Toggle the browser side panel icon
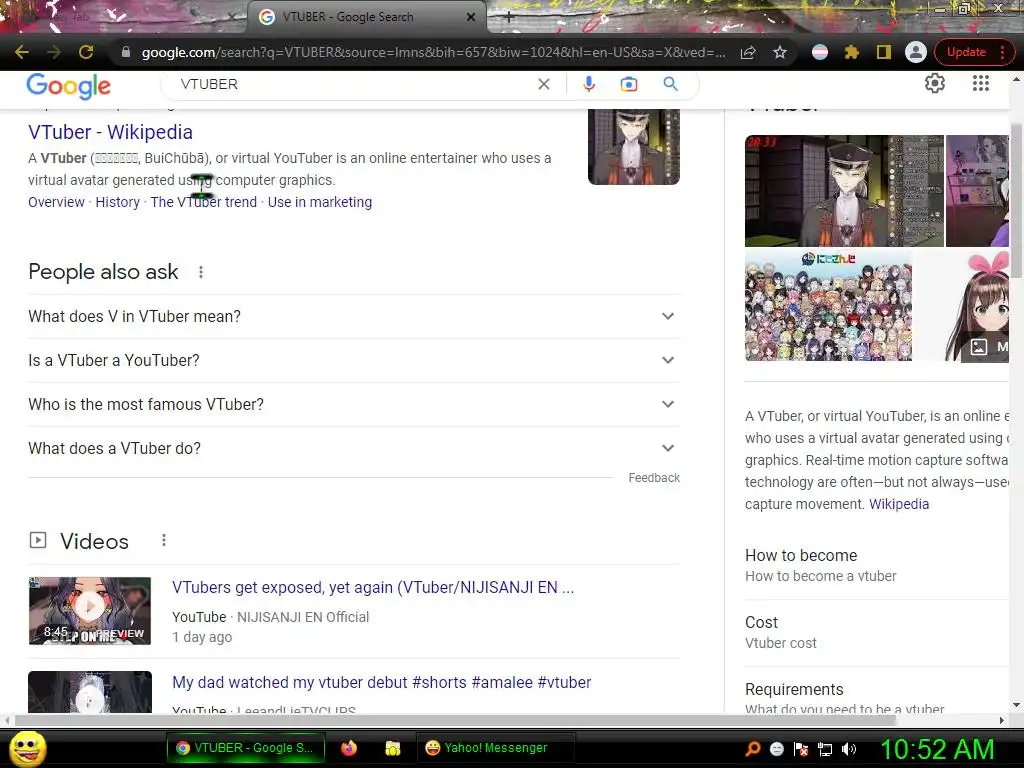 point(884,52)
